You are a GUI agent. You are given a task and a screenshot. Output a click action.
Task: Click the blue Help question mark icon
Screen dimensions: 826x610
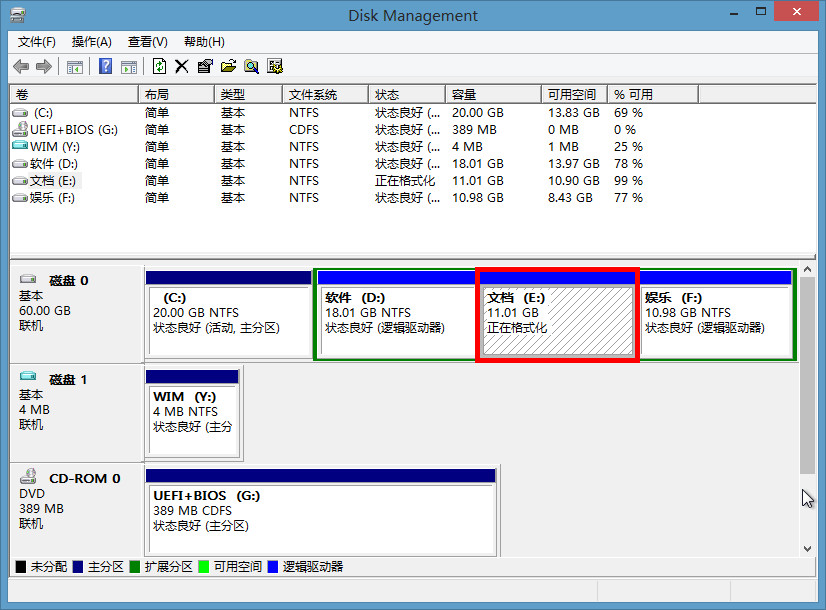pos(105,67)
